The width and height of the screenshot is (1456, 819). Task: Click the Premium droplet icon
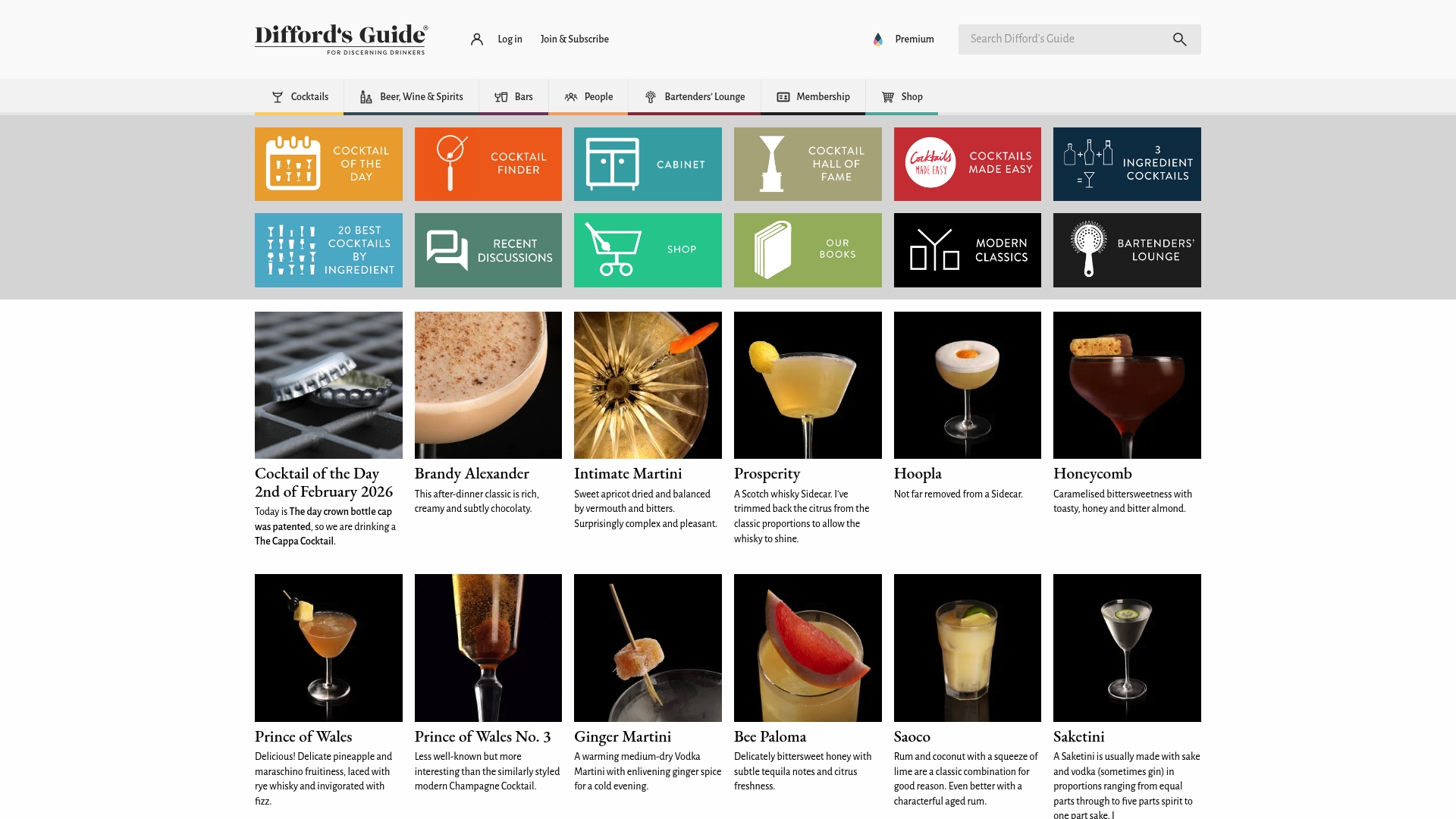click(878, 39)
